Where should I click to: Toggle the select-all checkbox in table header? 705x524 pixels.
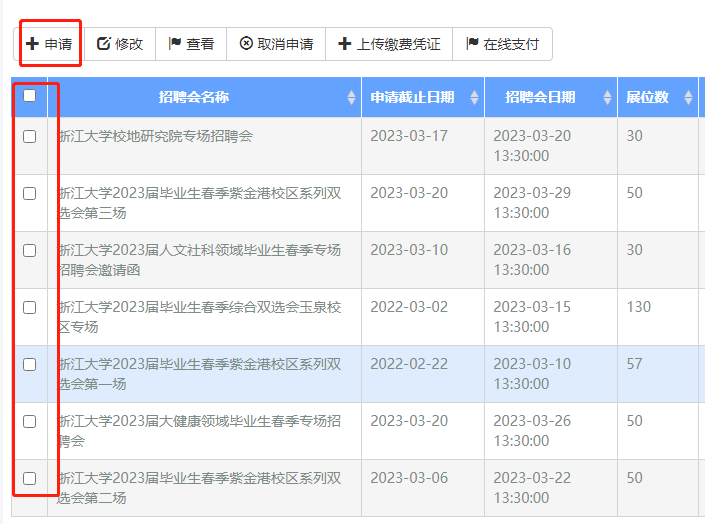pos(29,96)
